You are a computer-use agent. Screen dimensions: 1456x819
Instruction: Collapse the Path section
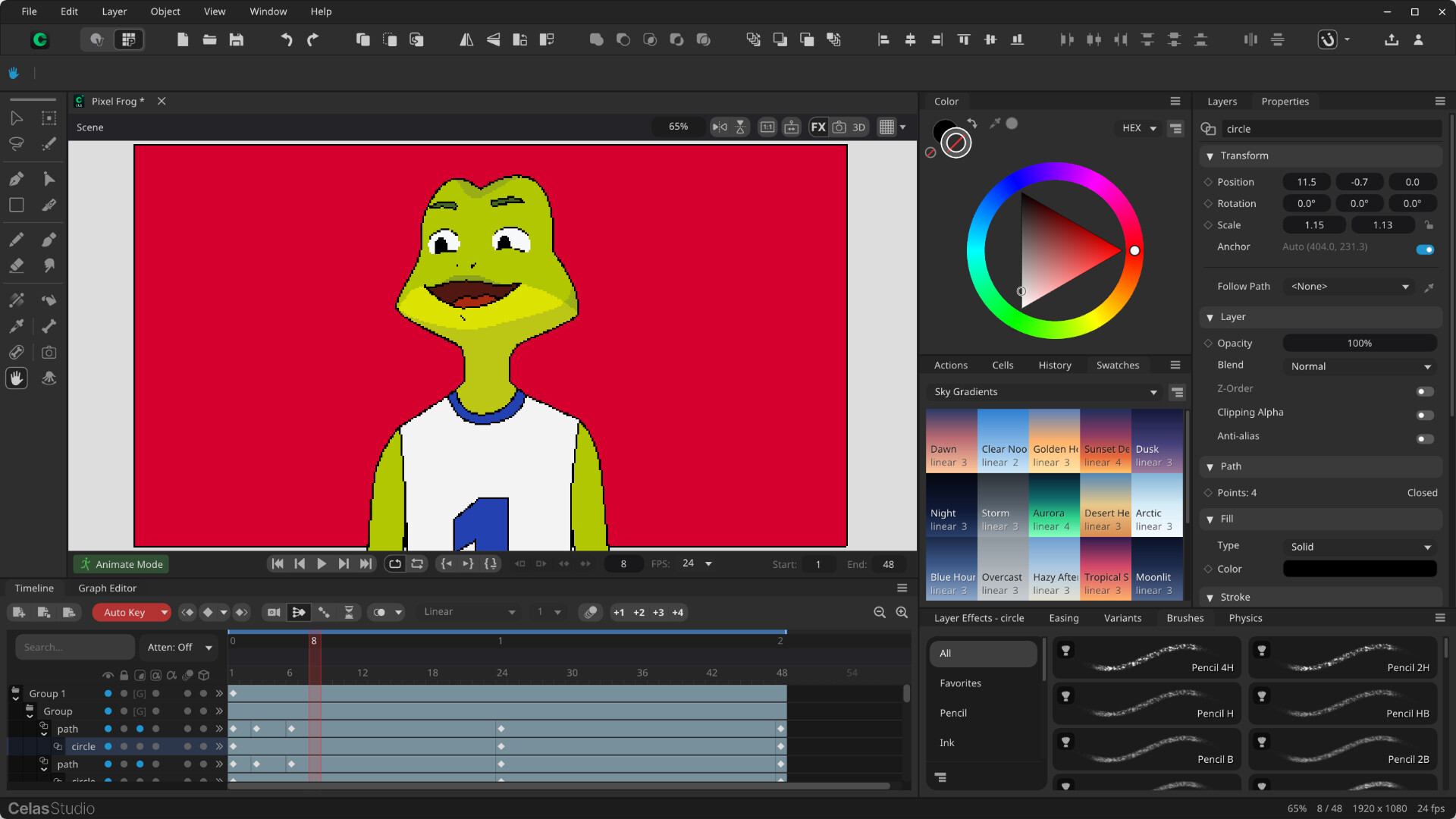[x=1210, y=467]
